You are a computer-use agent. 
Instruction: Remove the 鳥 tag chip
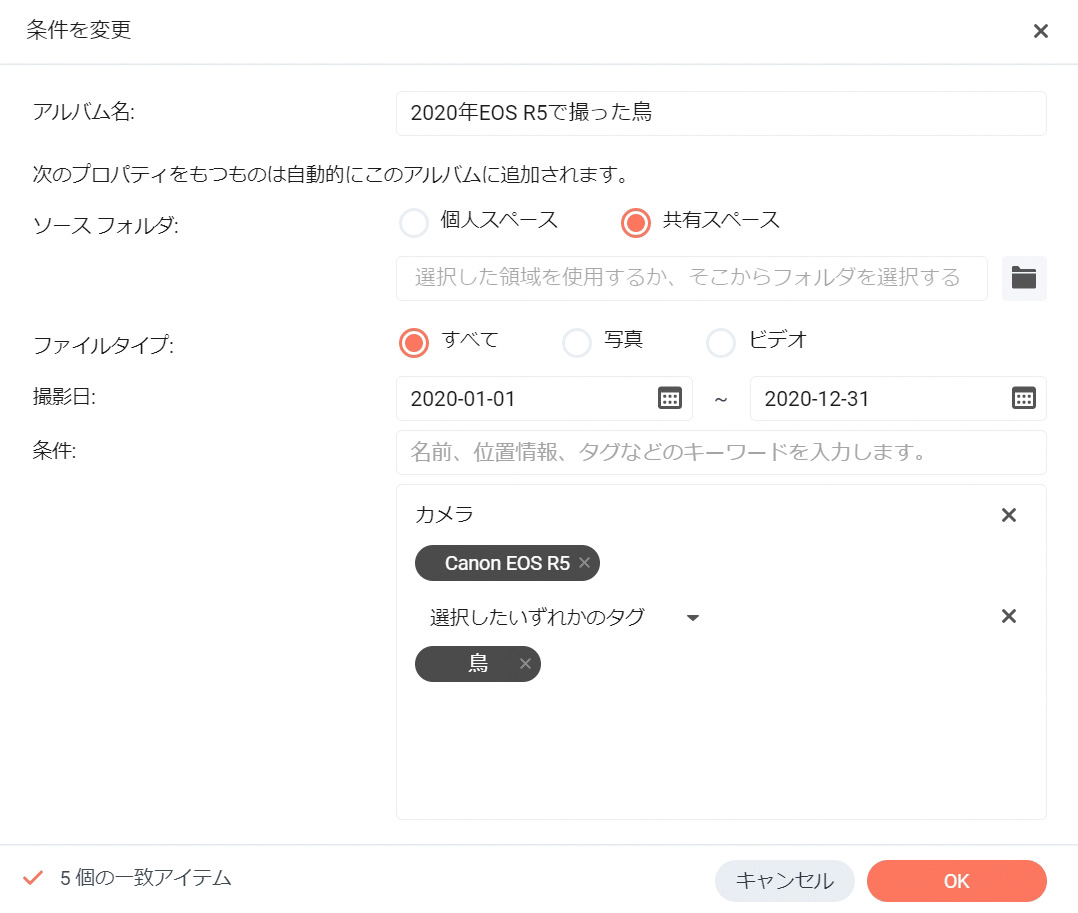pyautogui.click(x=524, y=664)
